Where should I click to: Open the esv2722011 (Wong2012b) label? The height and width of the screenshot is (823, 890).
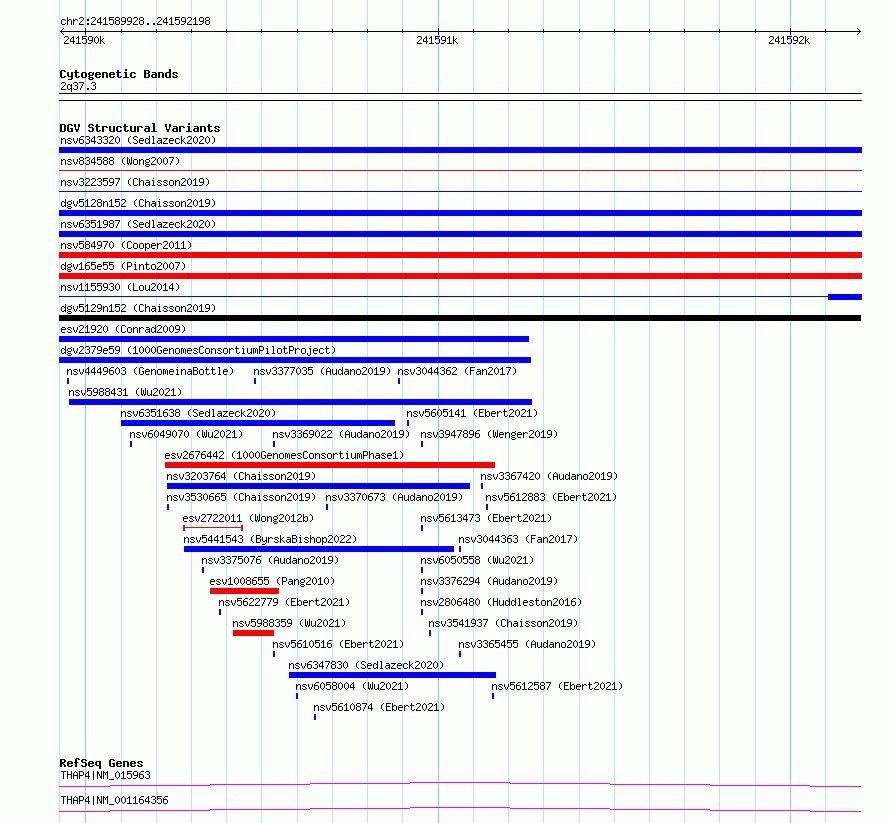click(248, 518)
